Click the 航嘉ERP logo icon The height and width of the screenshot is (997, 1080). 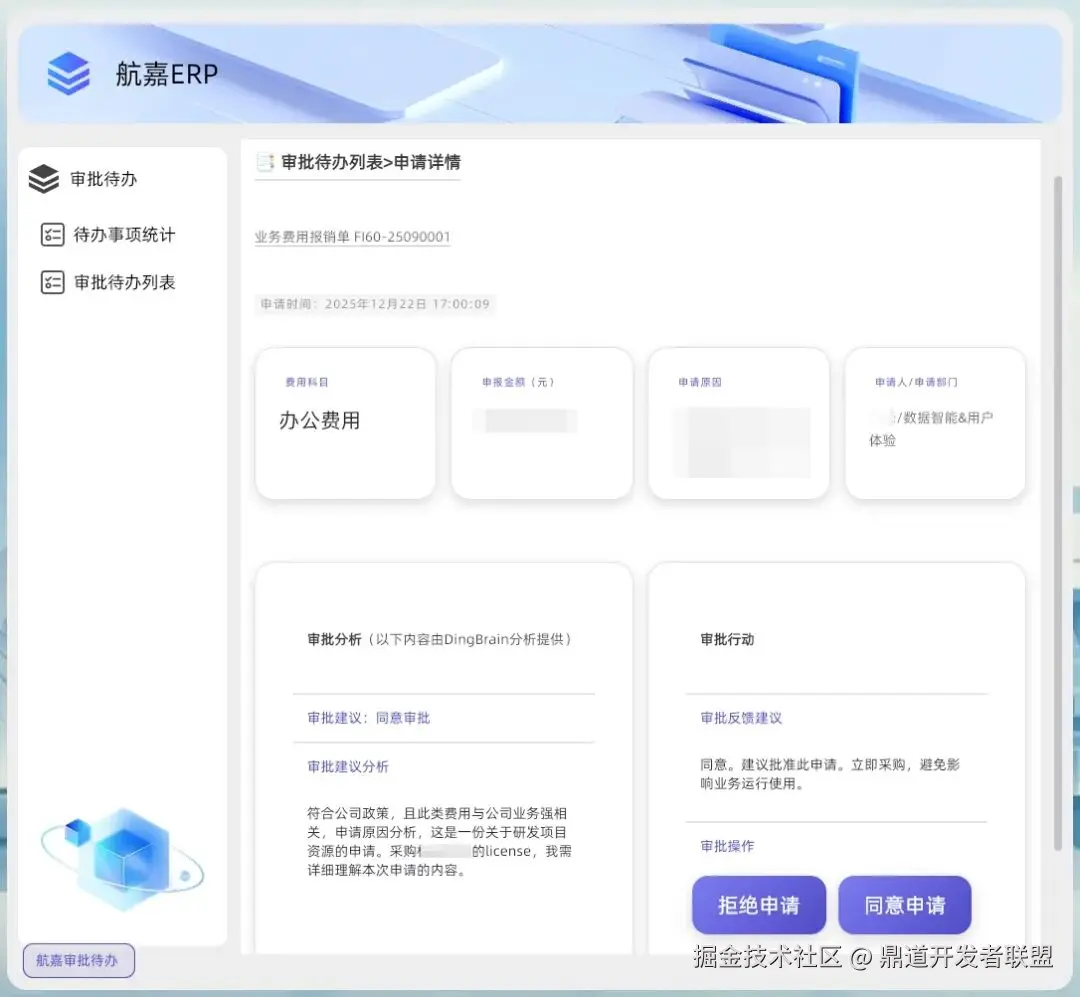[x=67, y=73]
